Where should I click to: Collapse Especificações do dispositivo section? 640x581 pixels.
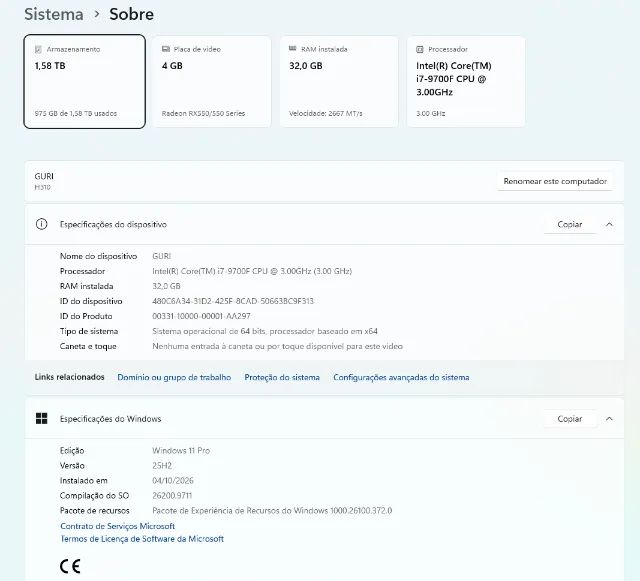609,224
